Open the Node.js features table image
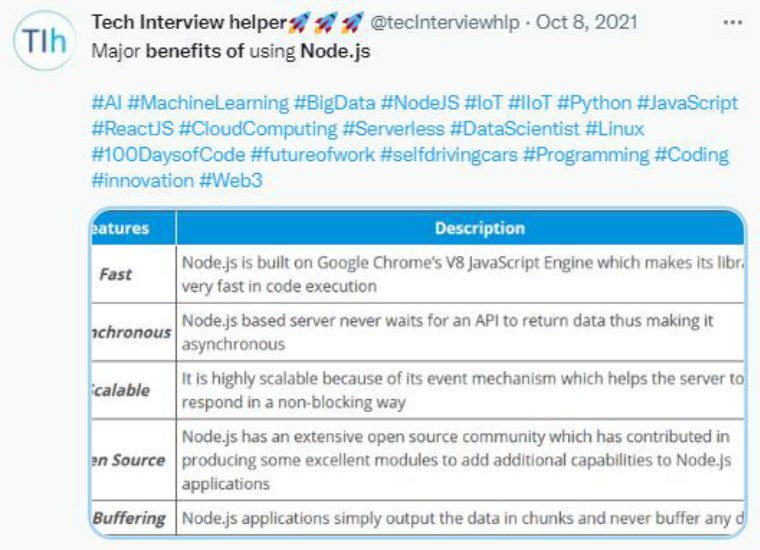The width and height of the screenshot is (760, 550). click(x=418, y=373)
